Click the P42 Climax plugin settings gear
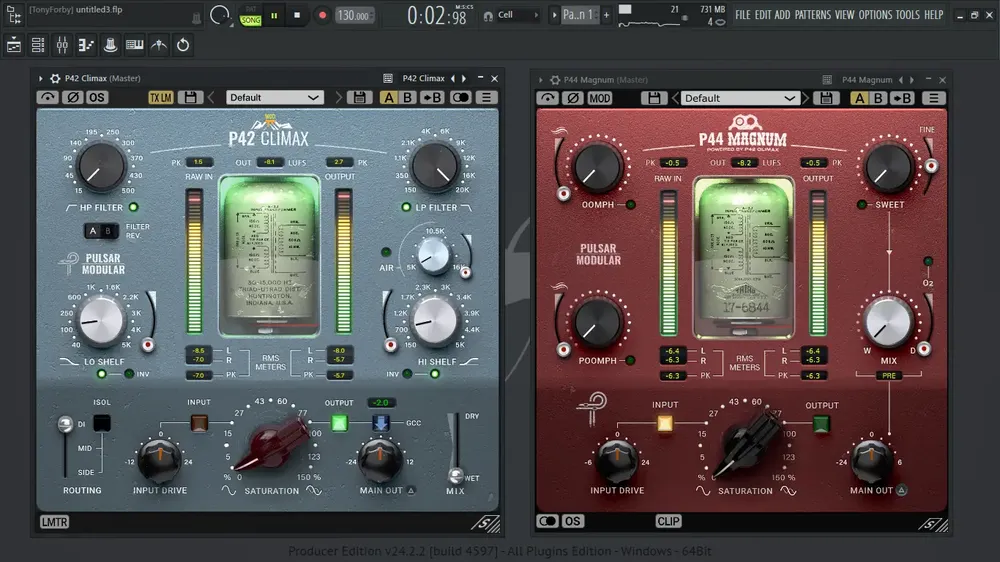Viewport: 1000px width, 562px height. click(55, 78)
